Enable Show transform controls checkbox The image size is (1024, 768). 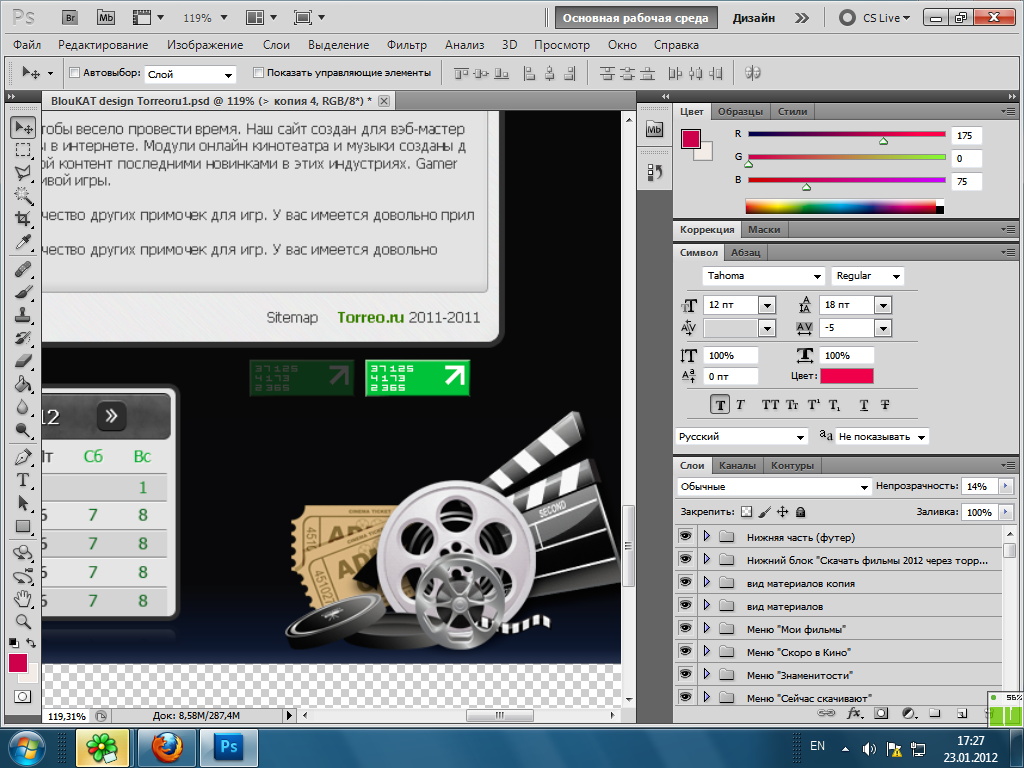click(258, 72)
